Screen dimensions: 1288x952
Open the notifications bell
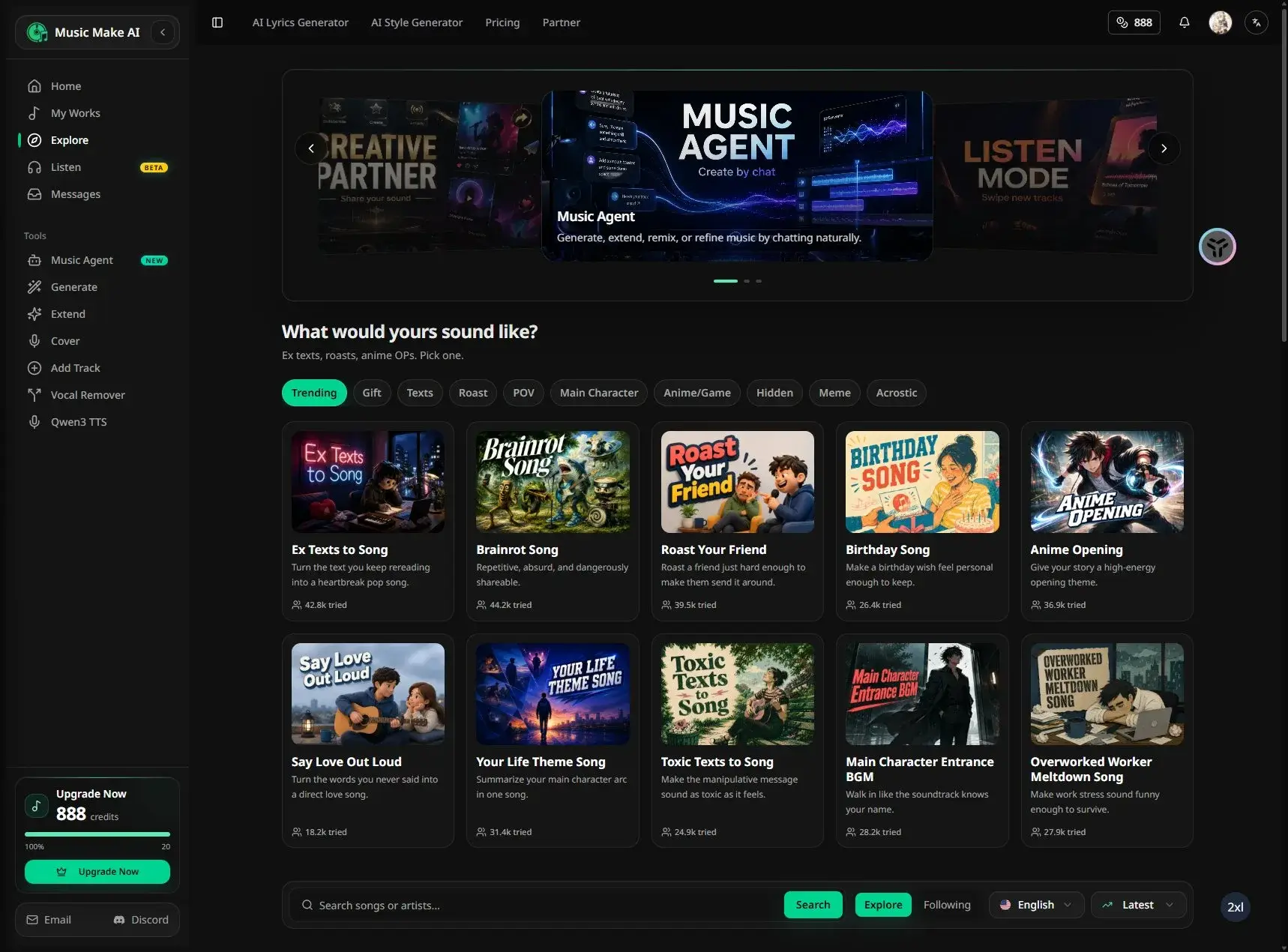[1185, 22]
